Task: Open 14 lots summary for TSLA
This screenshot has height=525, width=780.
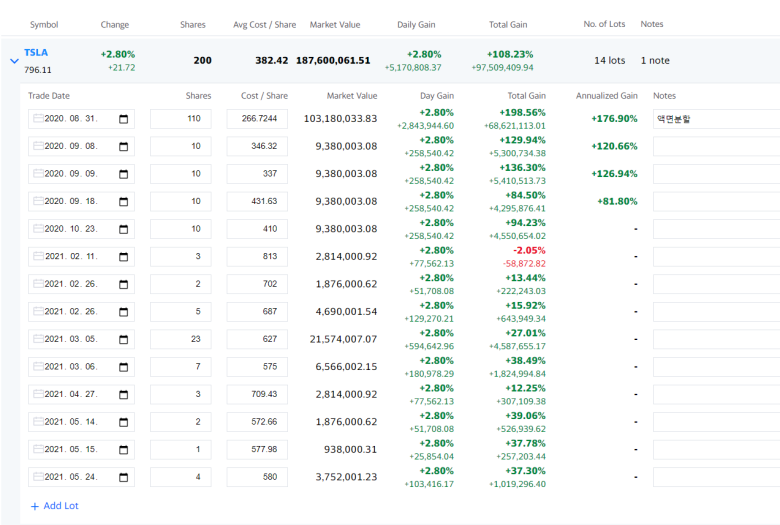Action: 609,60
